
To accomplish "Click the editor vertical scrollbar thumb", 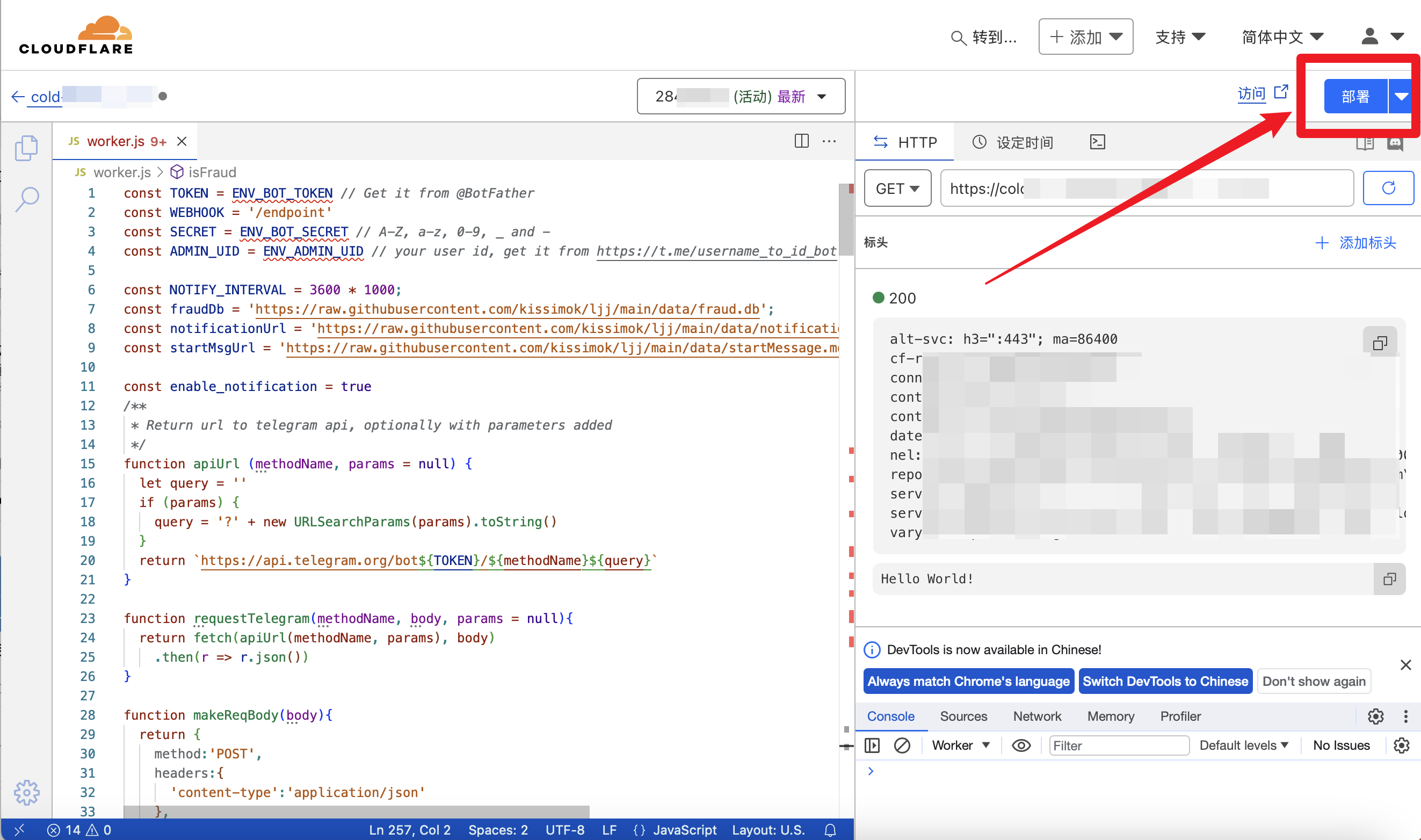I will [846, 219].
